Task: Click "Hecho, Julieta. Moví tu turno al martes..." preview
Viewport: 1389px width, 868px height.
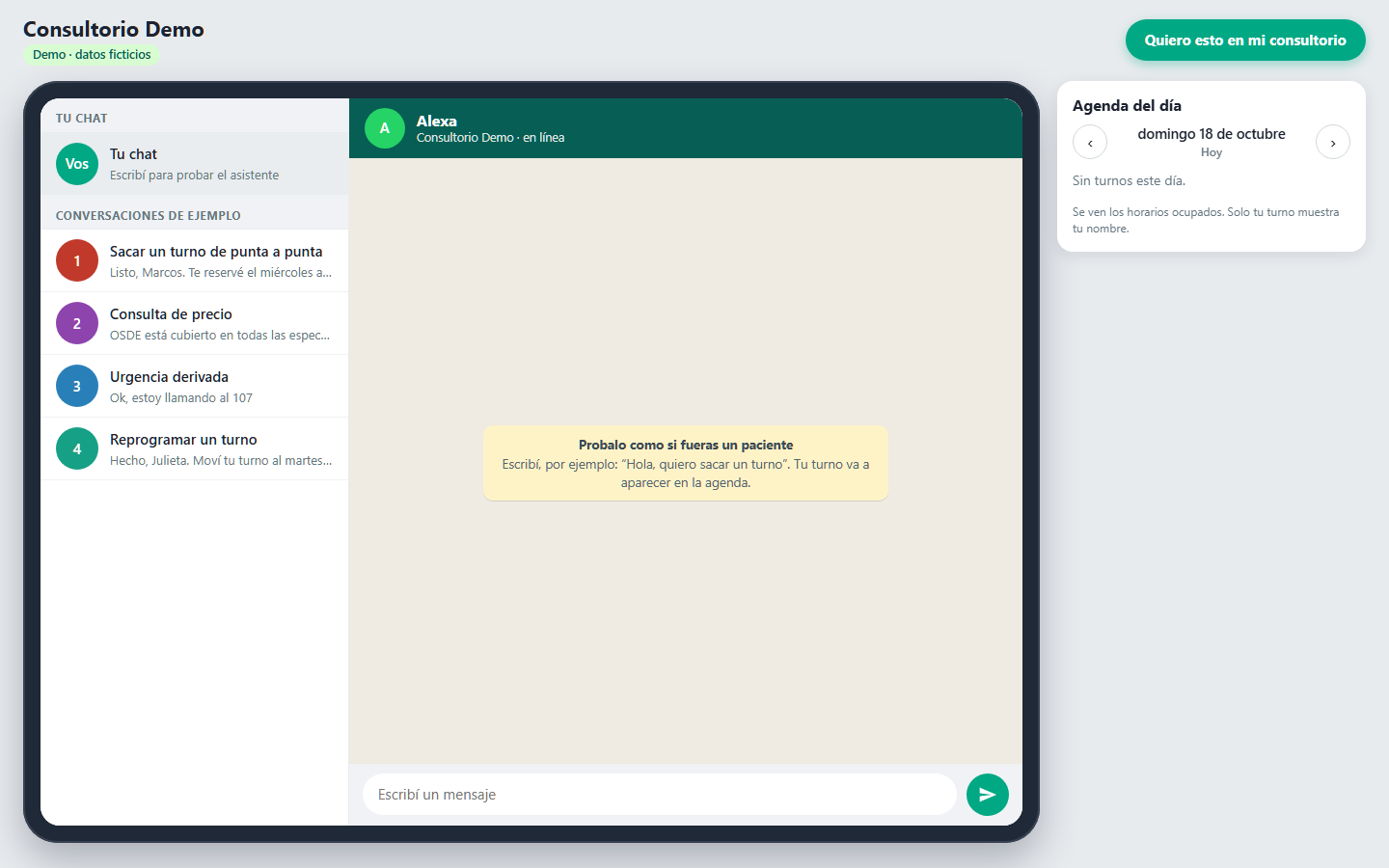Action: [221, 461]
